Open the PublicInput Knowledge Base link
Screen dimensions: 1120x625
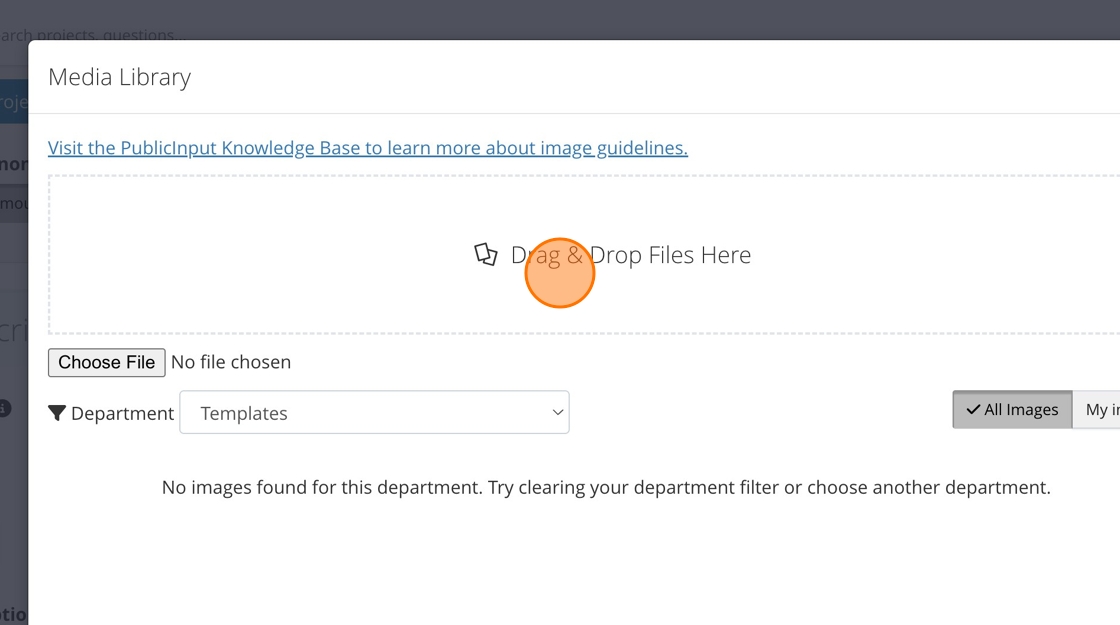click(367, 148)
